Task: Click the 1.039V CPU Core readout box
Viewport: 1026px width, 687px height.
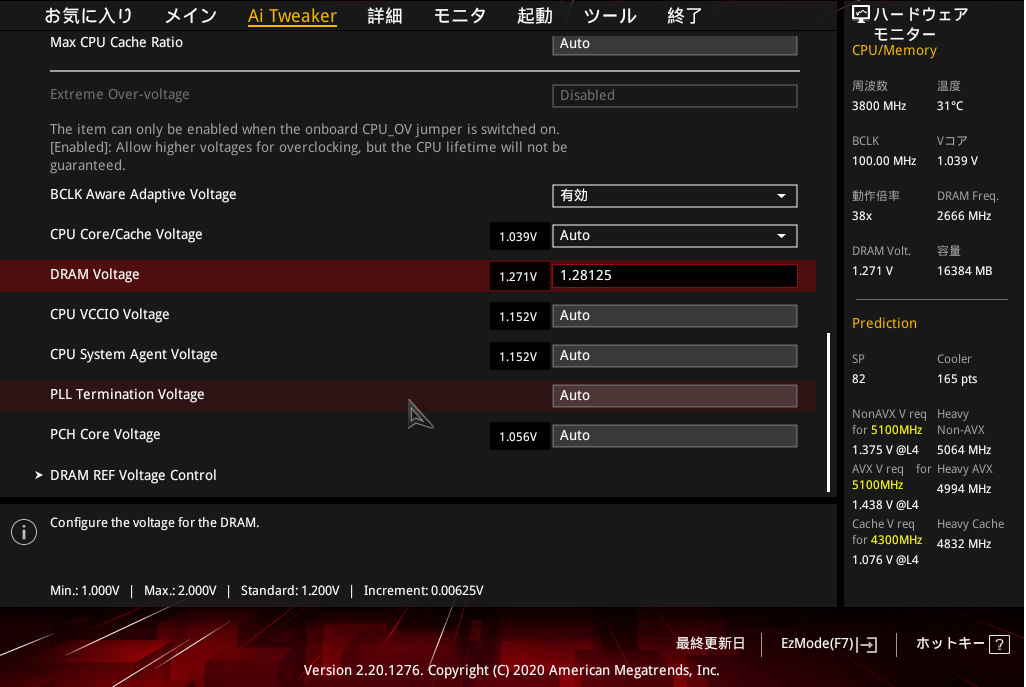Action: [x=519, y=236]
